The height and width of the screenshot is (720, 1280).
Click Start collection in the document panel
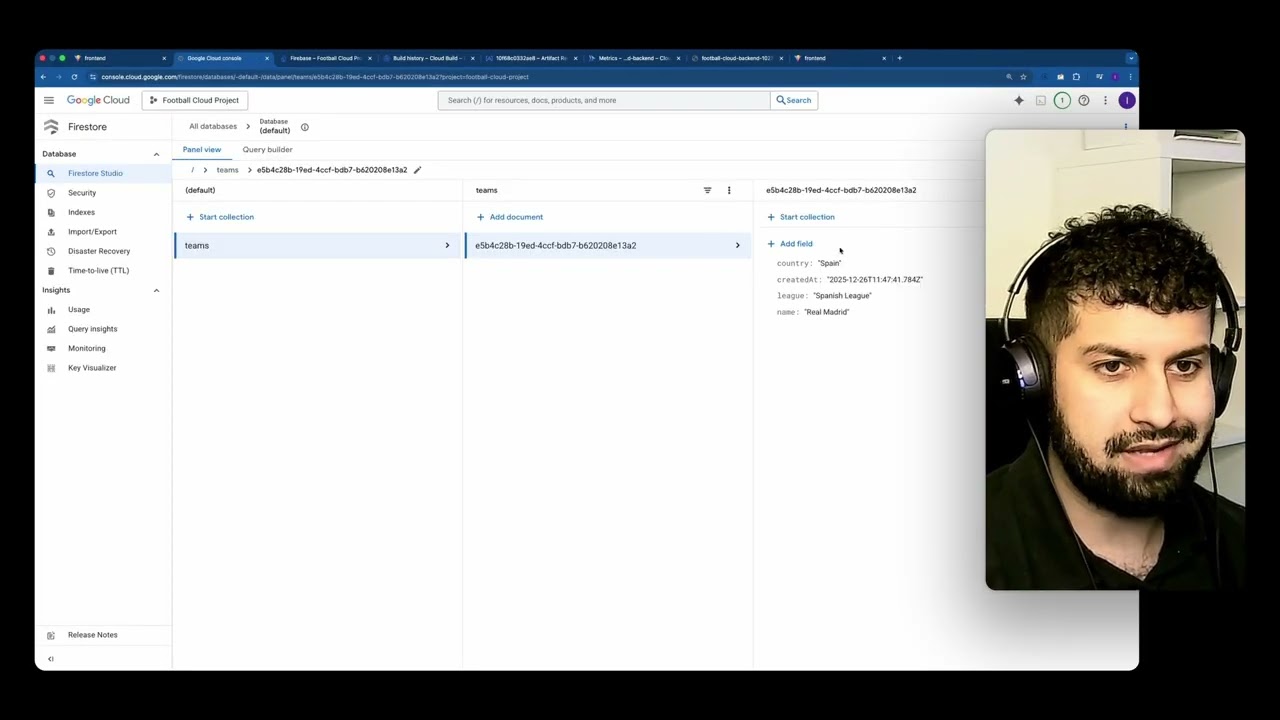coord(801,217)
